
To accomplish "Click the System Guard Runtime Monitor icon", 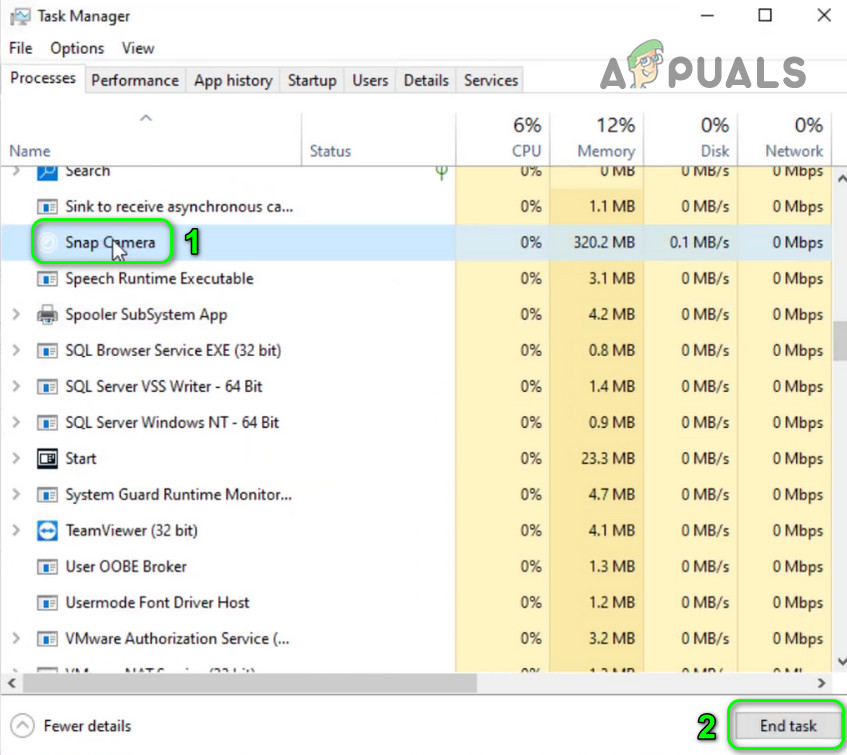I will tap(48, 495).
